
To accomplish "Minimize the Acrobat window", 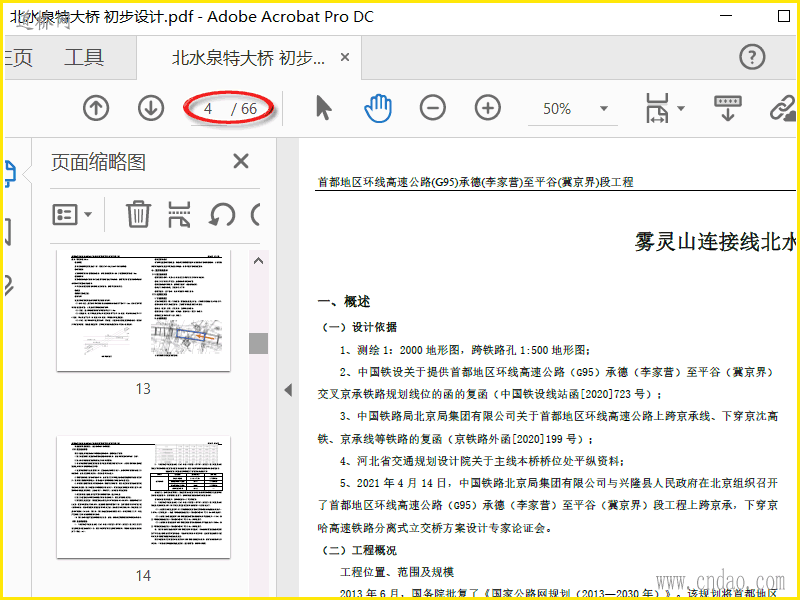I will click(726, 16).
